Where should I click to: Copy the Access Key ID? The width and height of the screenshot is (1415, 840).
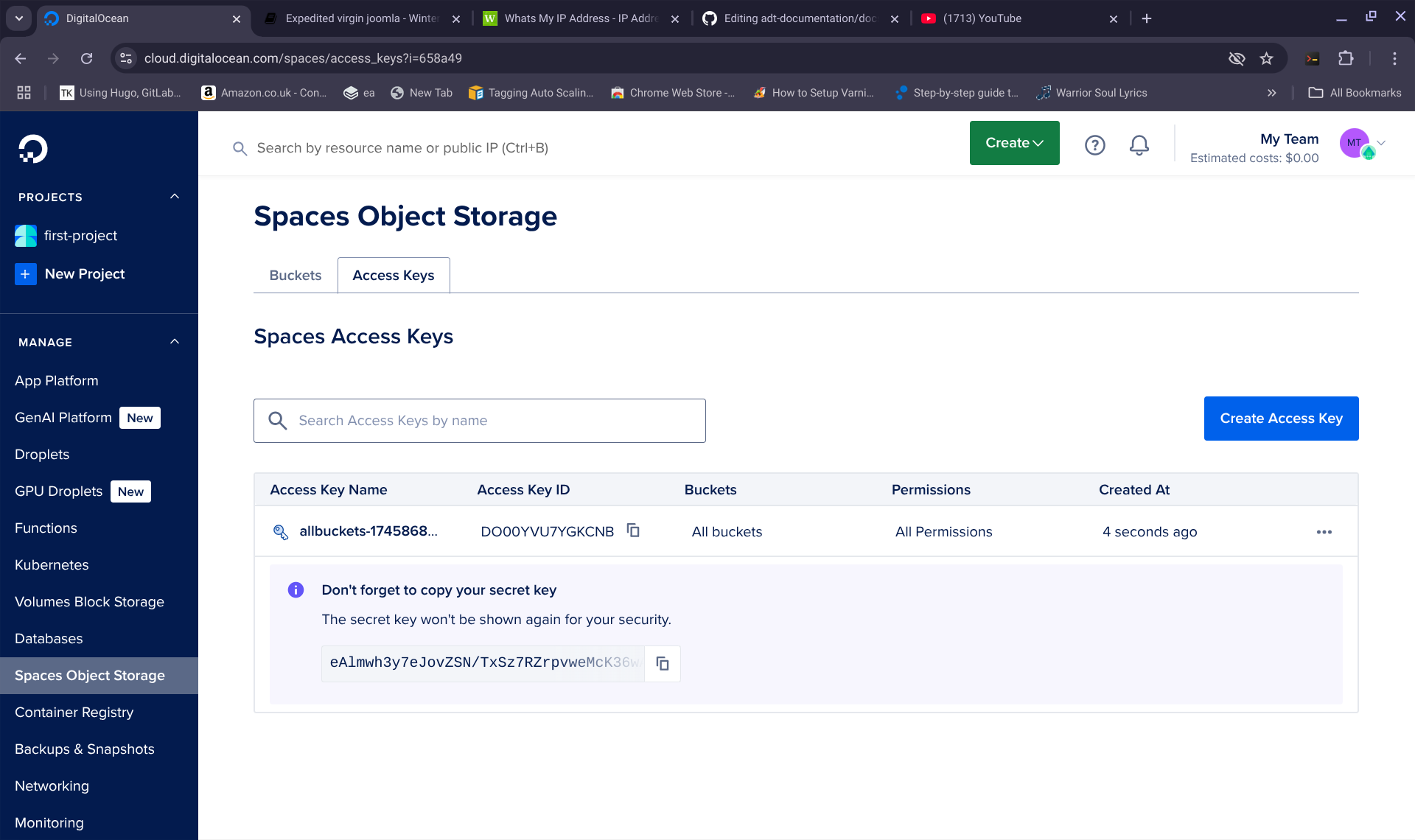point(633,531)
